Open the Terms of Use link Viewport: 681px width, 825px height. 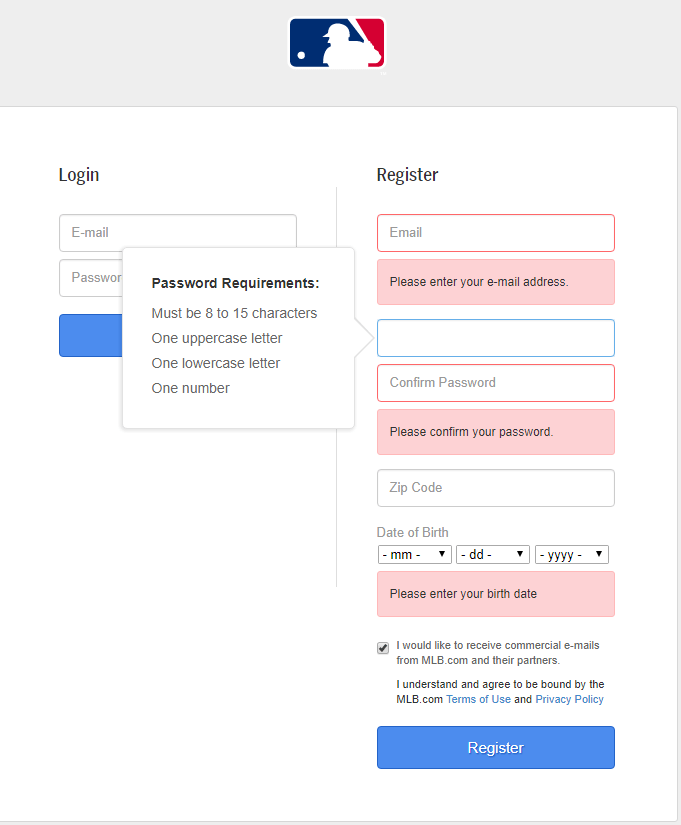point(478,699)
